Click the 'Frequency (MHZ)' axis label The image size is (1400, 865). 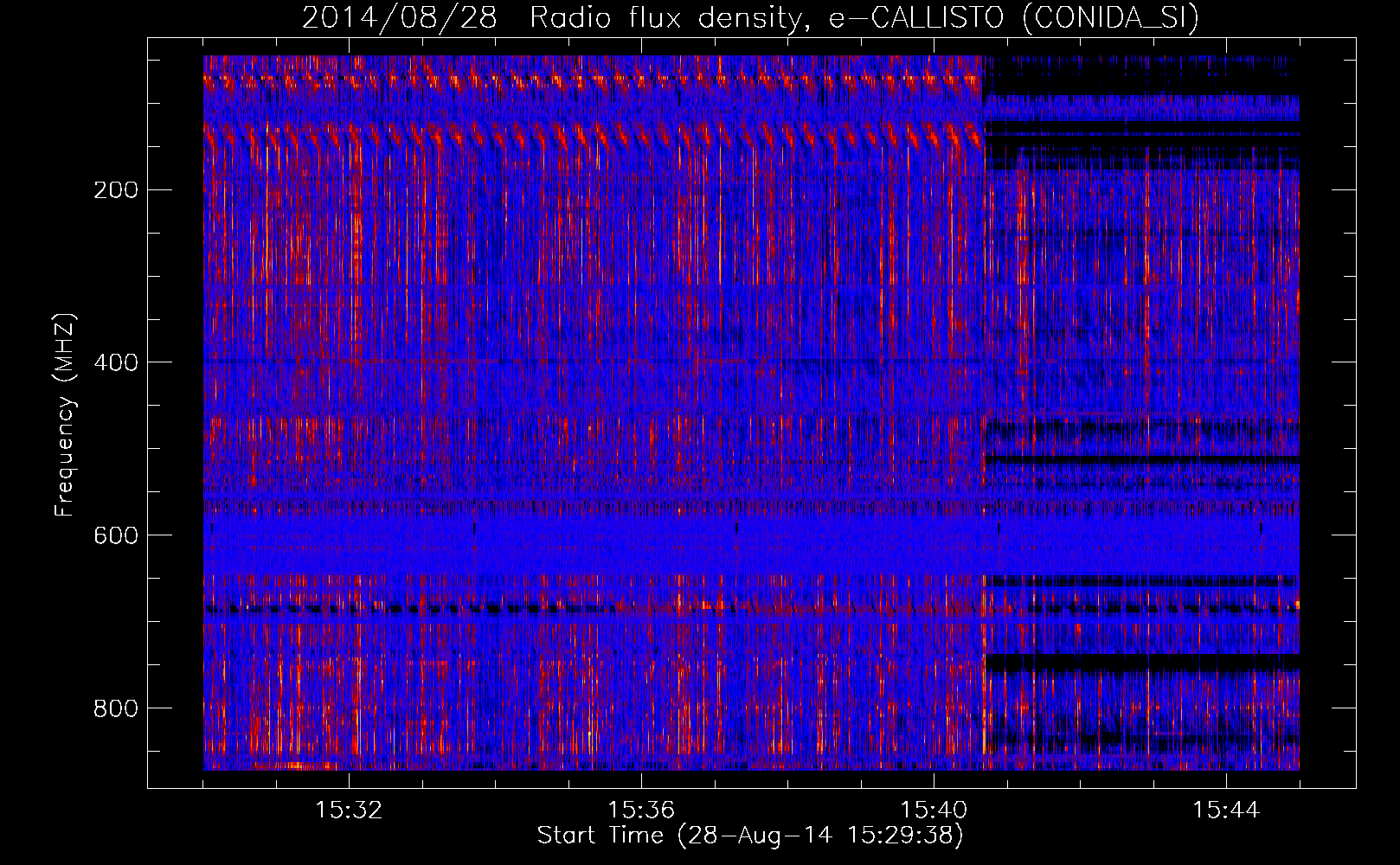coord(64,415)
